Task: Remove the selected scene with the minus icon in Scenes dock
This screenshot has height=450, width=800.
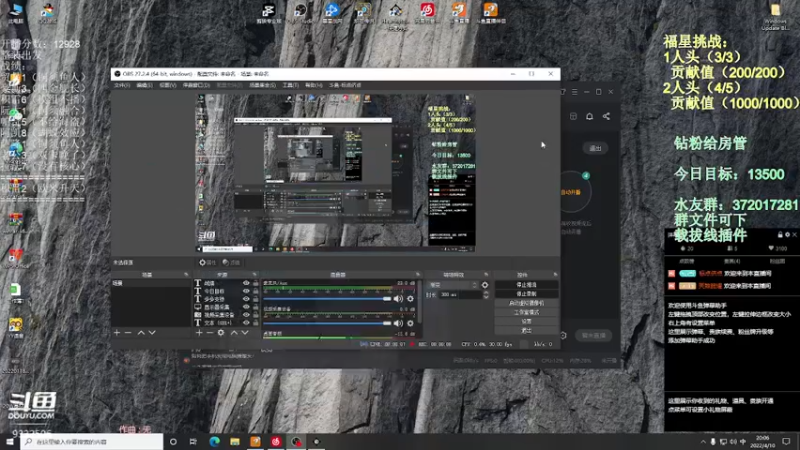Action: pos(128,333)
